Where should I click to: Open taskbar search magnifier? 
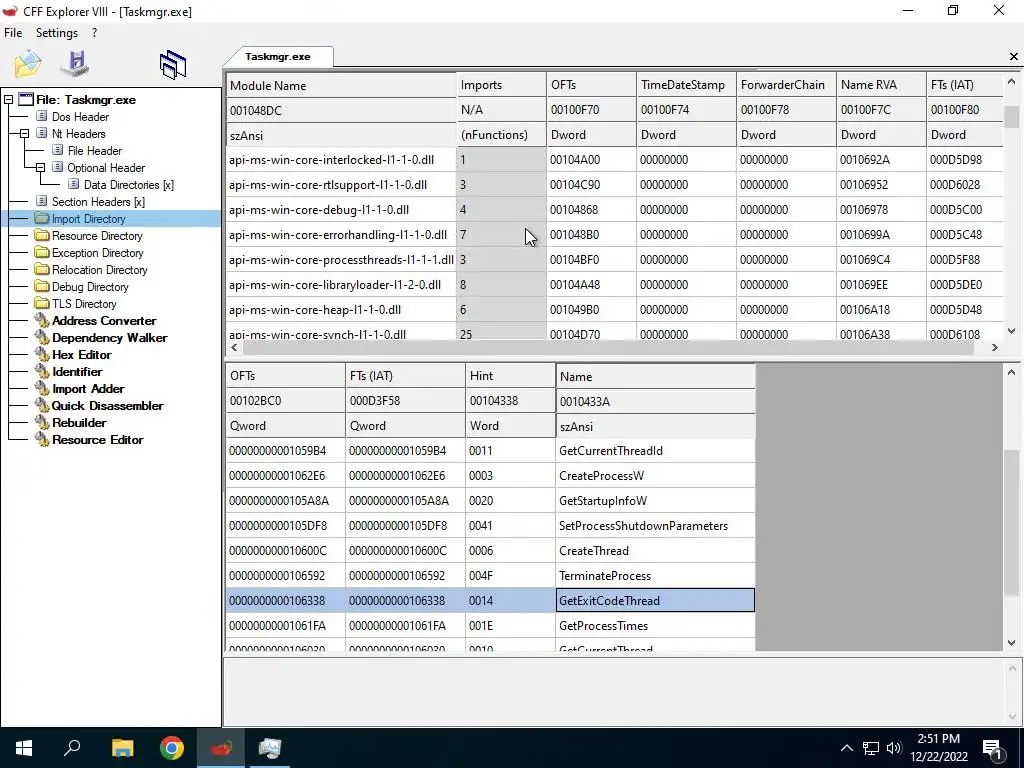pos(72,748)
